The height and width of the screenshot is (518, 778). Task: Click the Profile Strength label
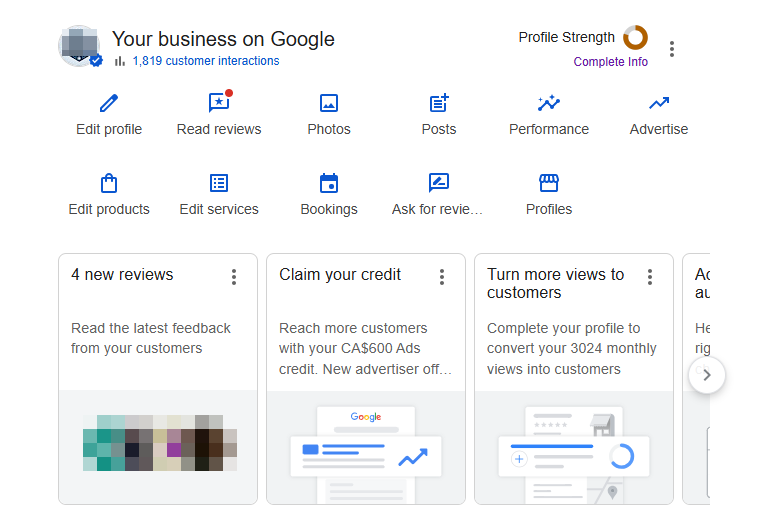click(567, 38)
